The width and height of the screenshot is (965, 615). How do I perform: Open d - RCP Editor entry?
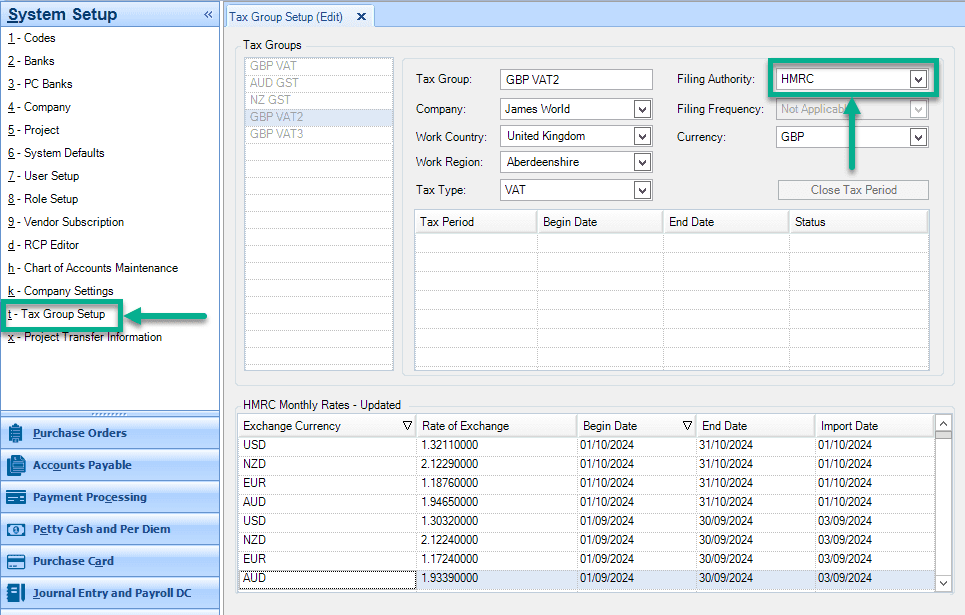43,245
